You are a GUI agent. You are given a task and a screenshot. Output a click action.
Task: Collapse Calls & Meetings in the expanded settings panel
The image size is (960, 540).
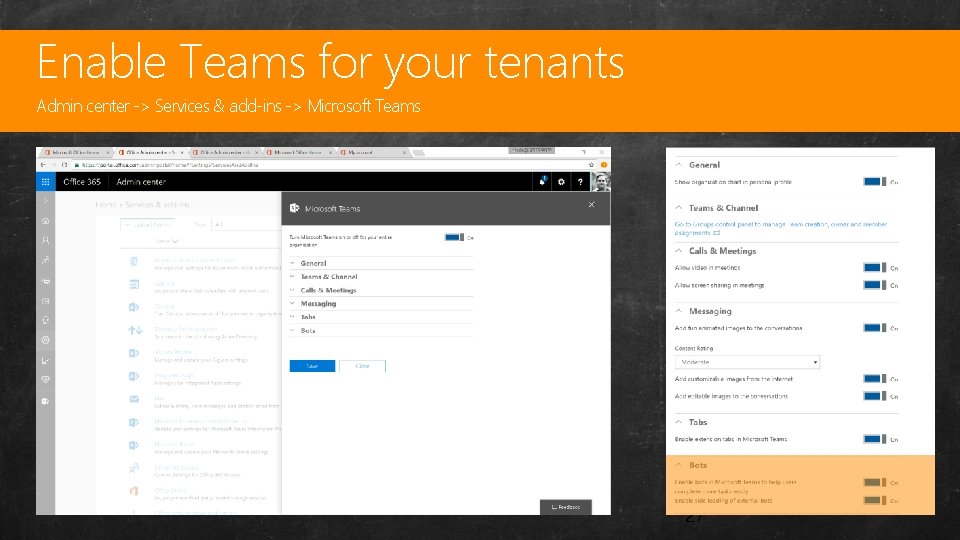[x=678, y=250]
